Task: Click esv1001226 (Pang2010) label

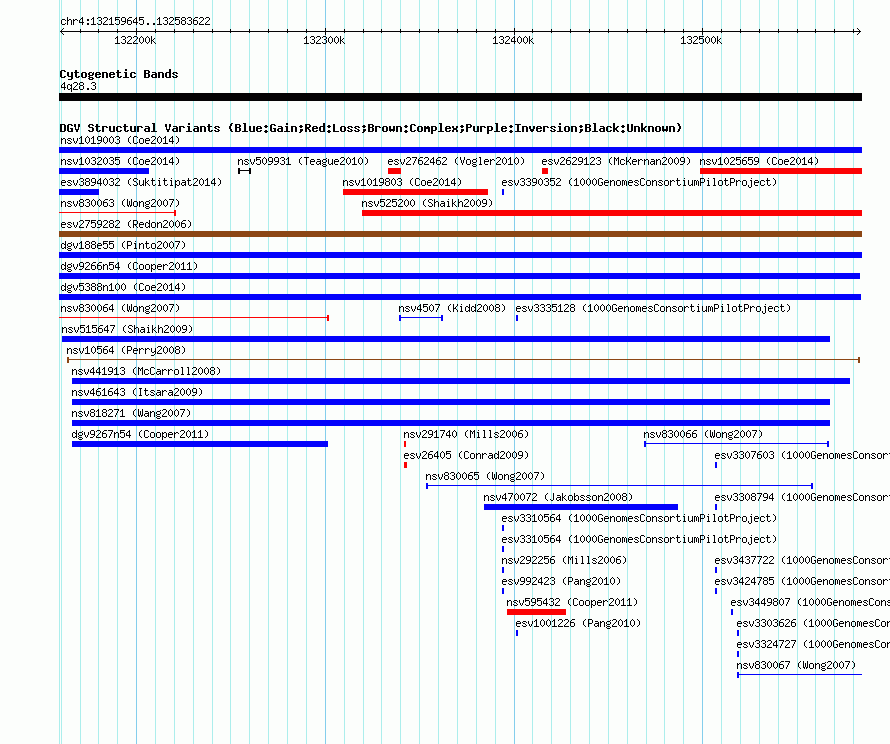Action: pyautogui.click(x=578, y=623)
